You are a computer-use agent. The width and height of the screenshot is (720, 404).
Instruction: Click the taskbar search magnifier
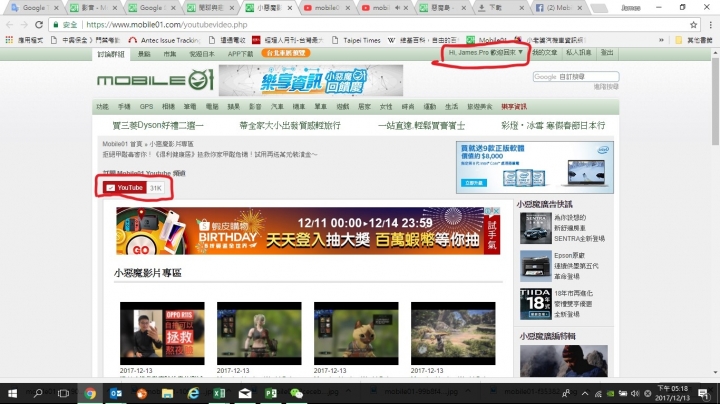38,393
